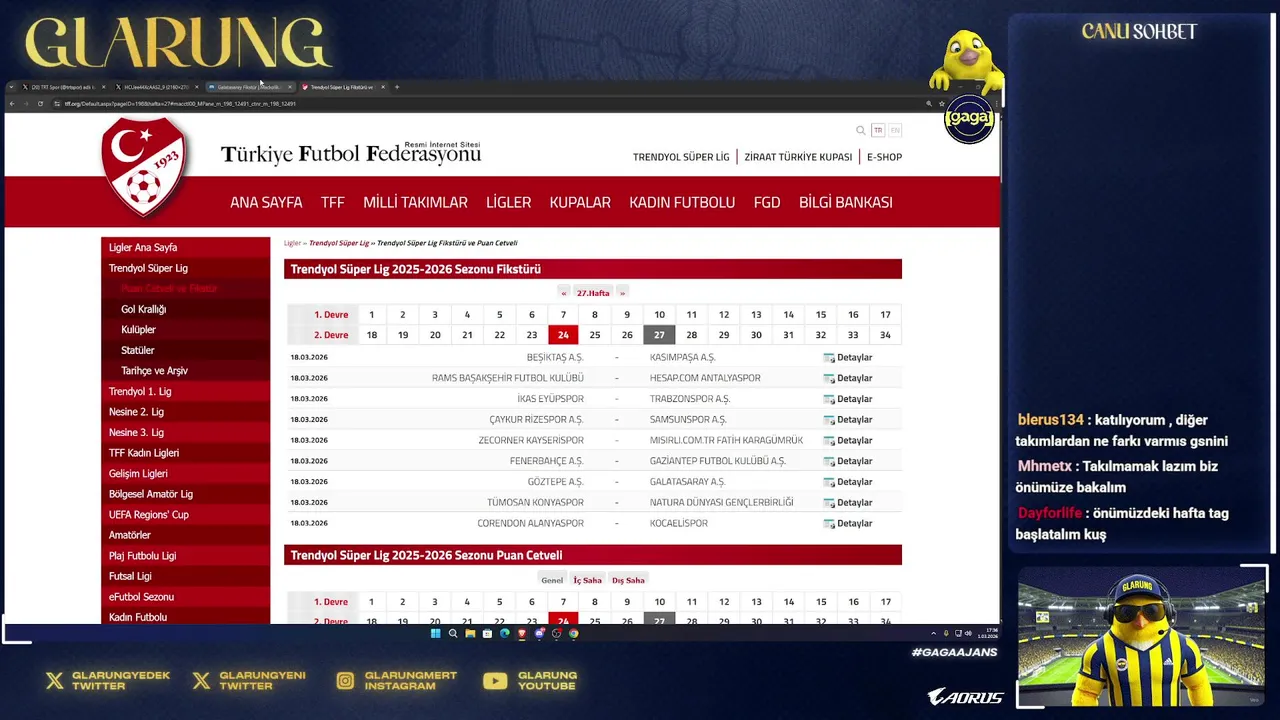Select Dış Saha standings tab
The width and height of the screenshot is (1280, 720).
point(628,580)
